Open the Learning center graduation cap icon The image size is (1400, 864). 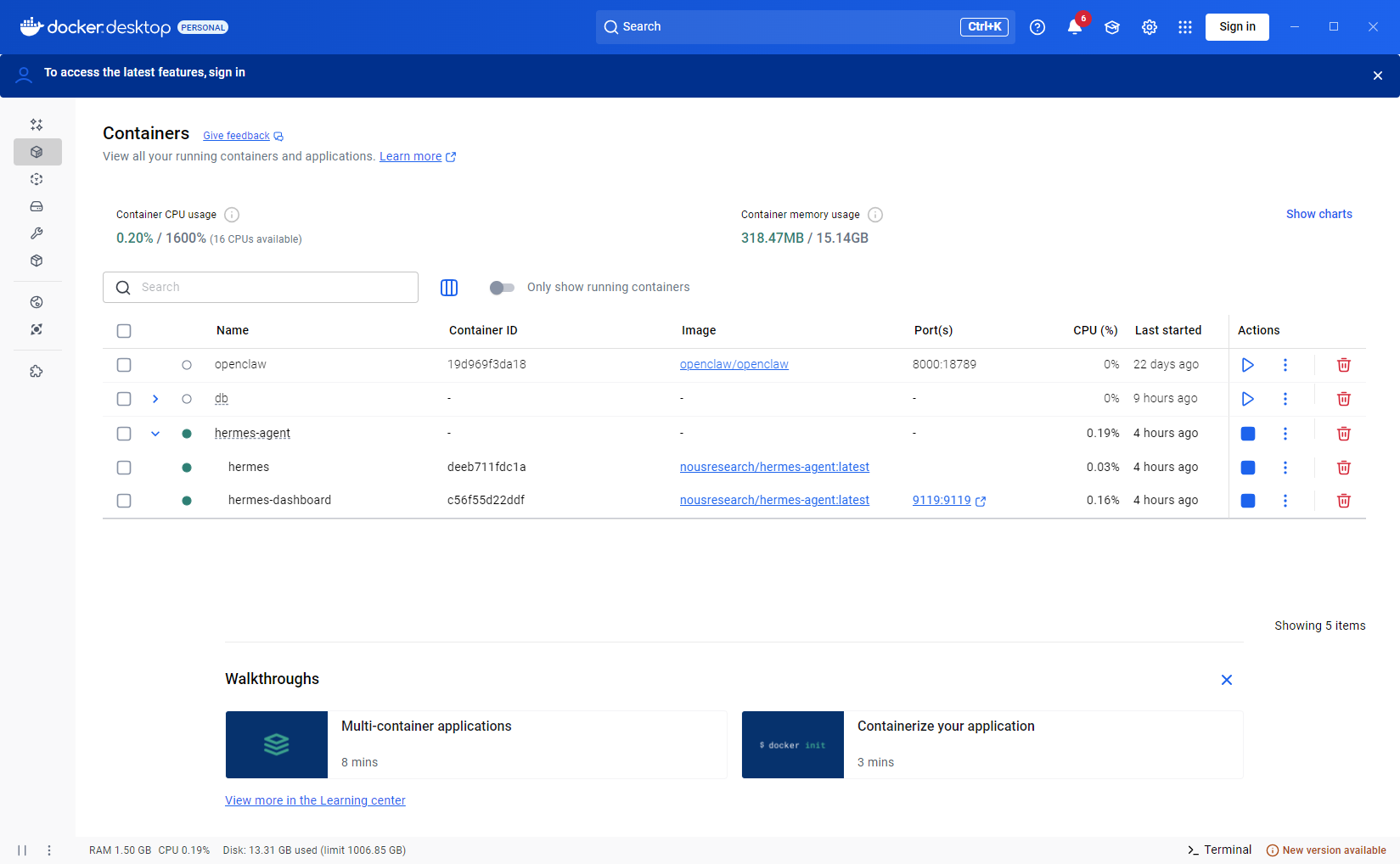point(1111,27)
